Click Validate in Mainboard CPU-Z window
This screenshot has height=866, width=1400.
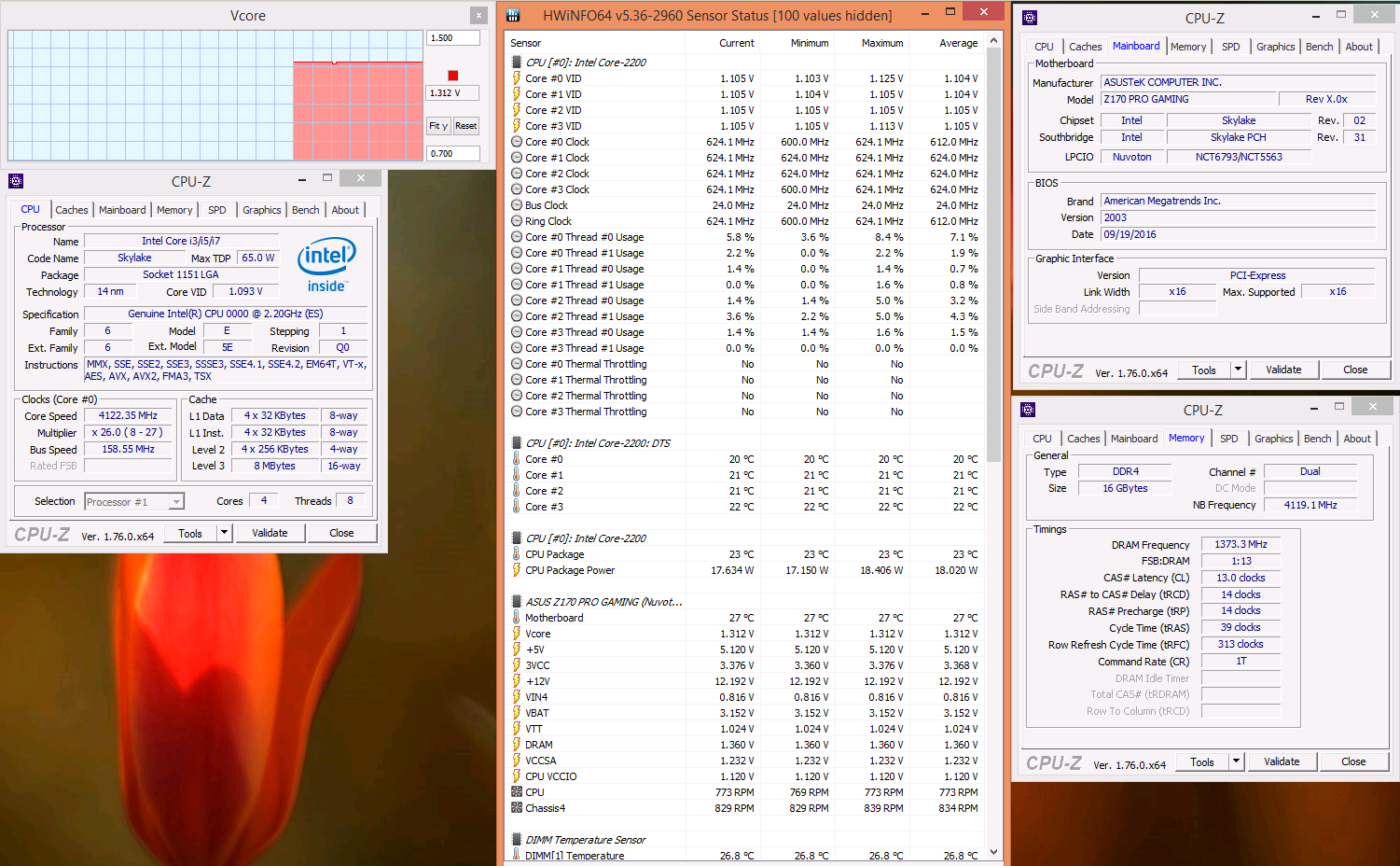[x=1283, y=370]
